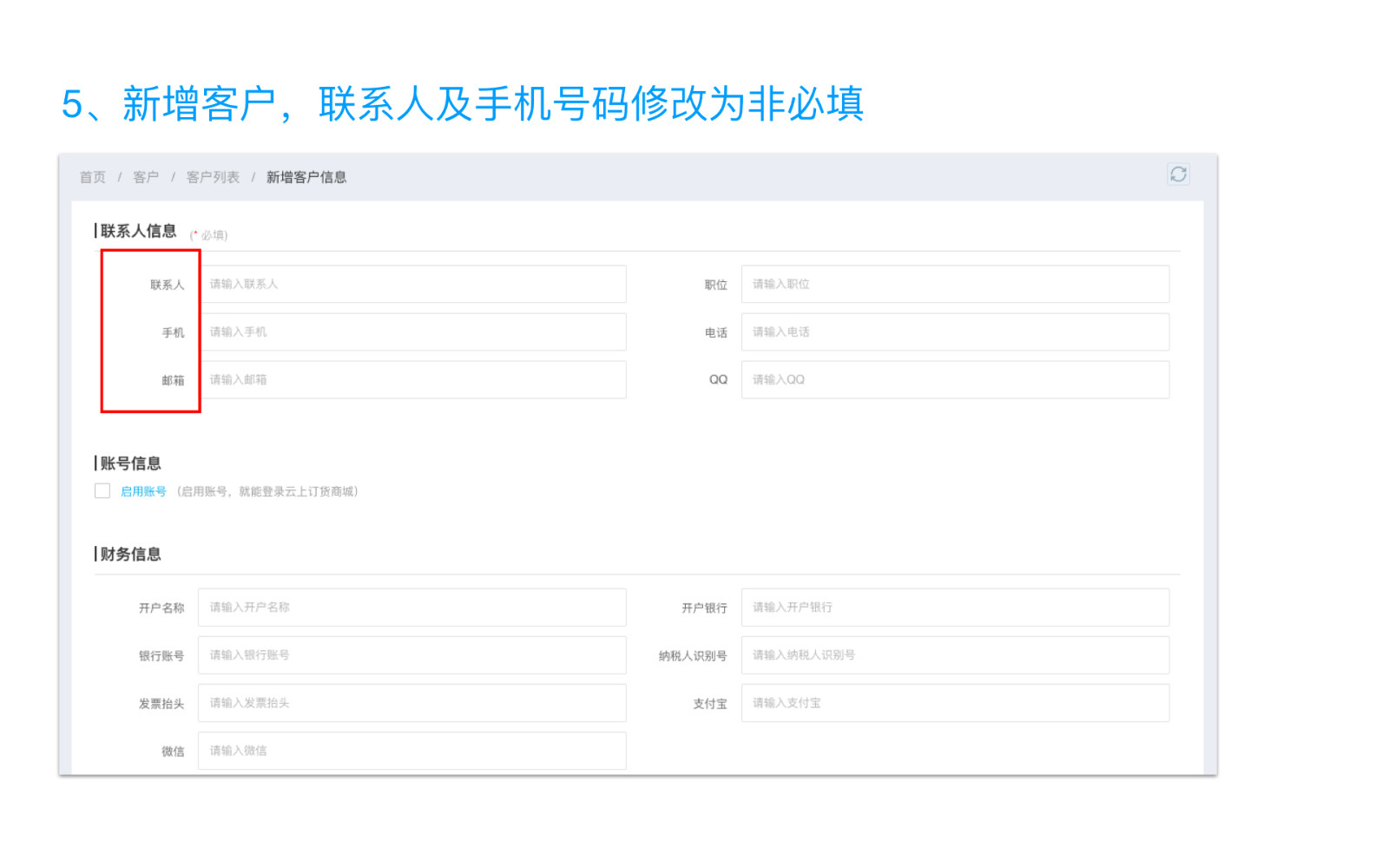Go to 首页 in breadcrumb
Screen dimensions: 1389x868
coord(93,177)
